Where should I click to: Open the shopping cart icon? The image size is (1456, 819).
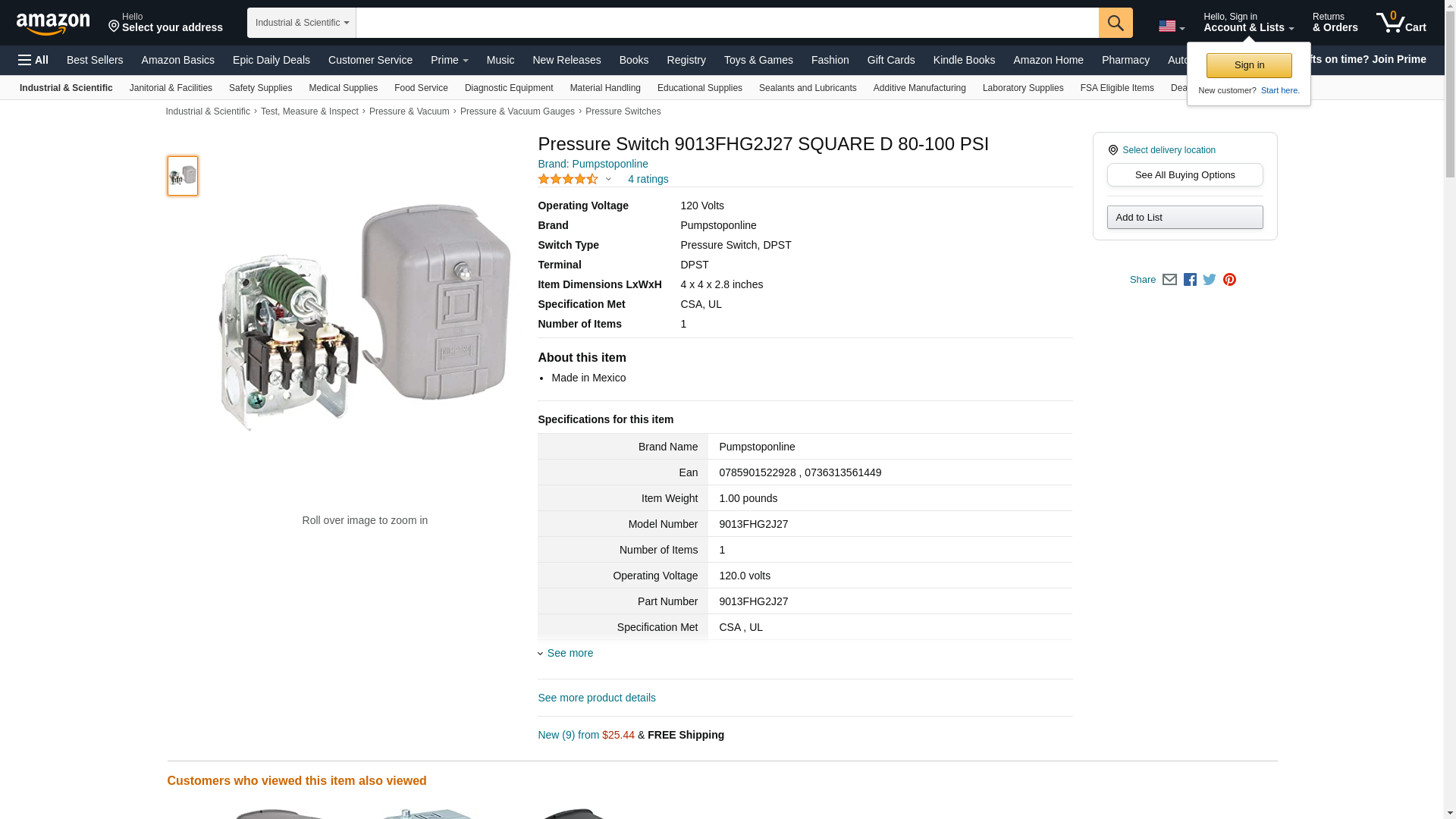coord(1401,23)
